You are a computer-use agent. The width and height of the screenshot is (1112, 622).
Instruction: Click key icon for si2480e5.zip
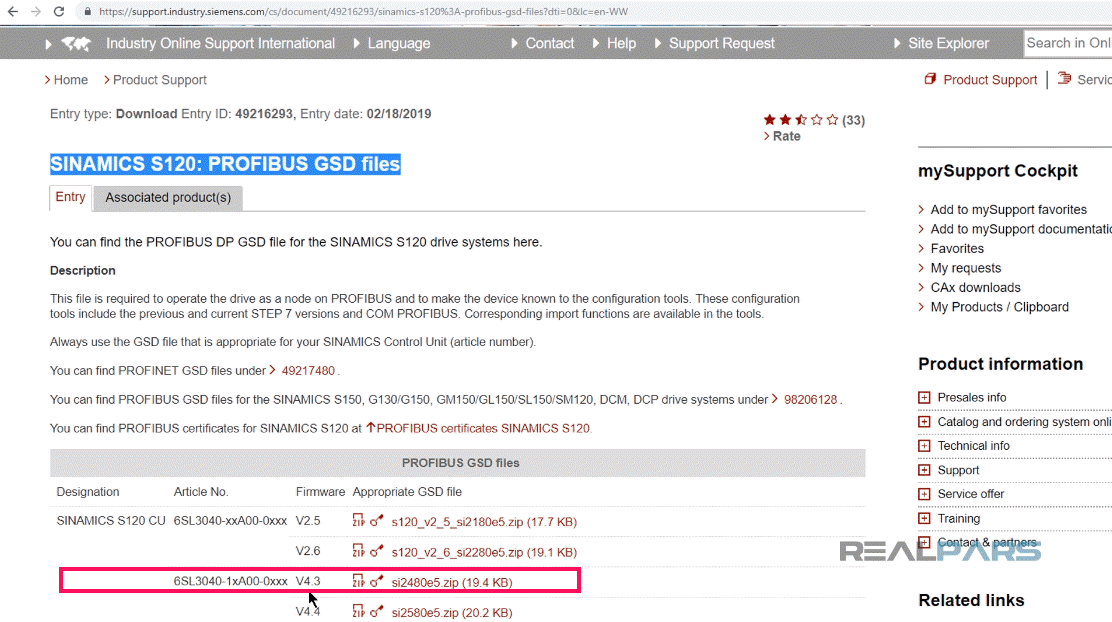point(377,582)
